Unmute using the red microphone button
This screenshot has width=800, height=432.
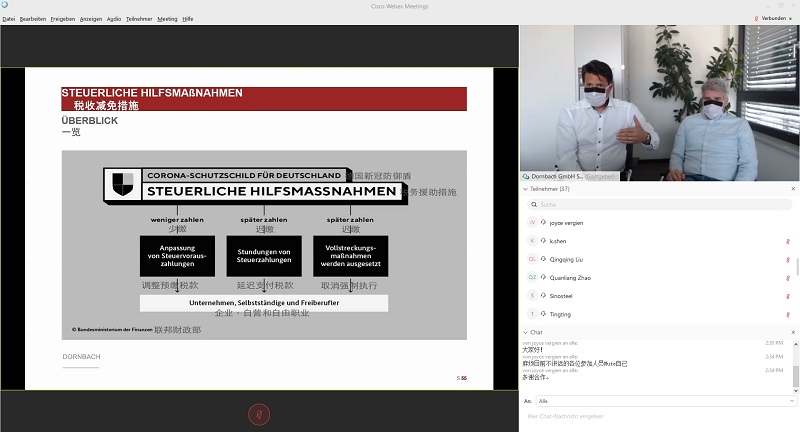[259, 412]
